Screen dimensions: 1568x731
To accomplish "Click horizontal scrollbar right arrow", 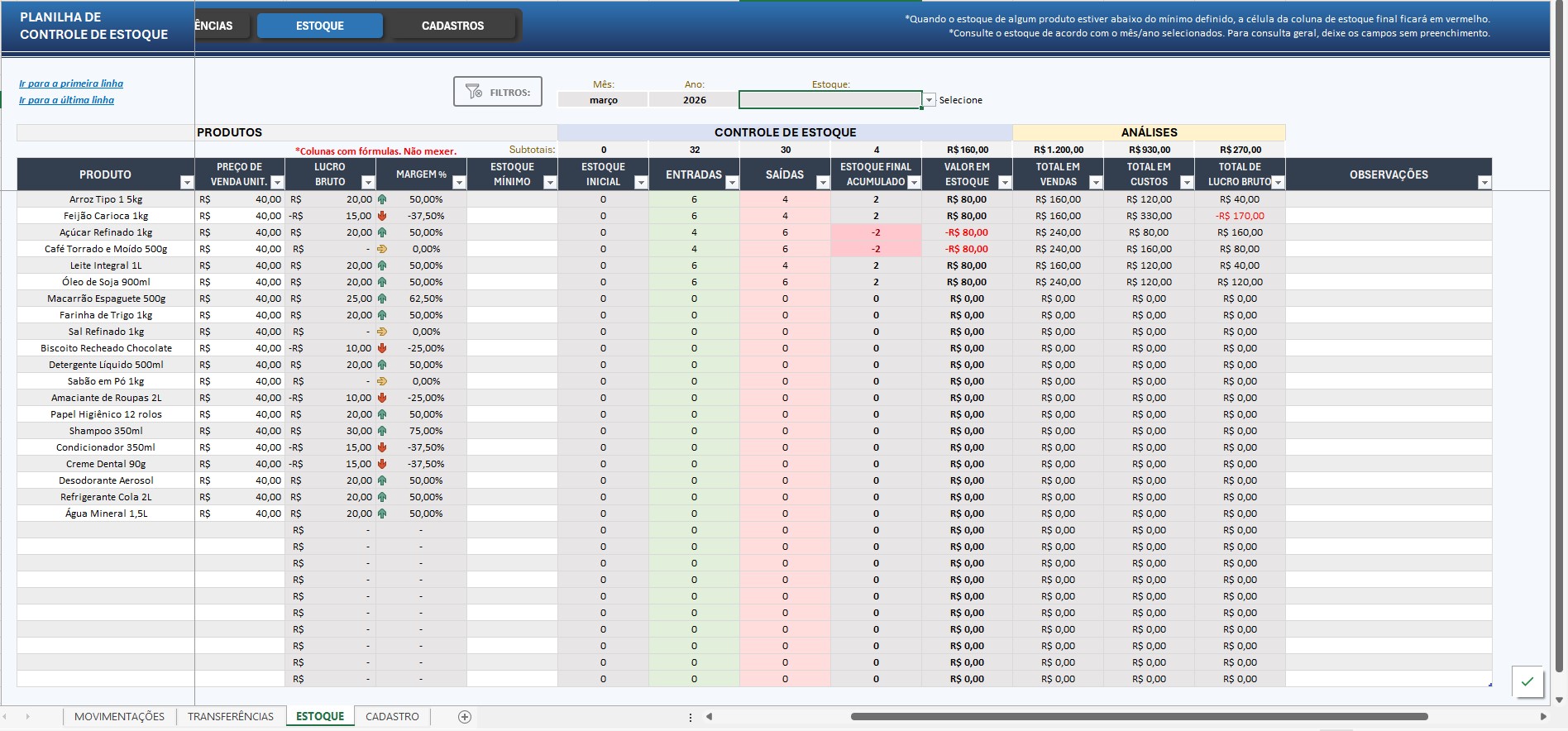I will [x=1543, y=717].
